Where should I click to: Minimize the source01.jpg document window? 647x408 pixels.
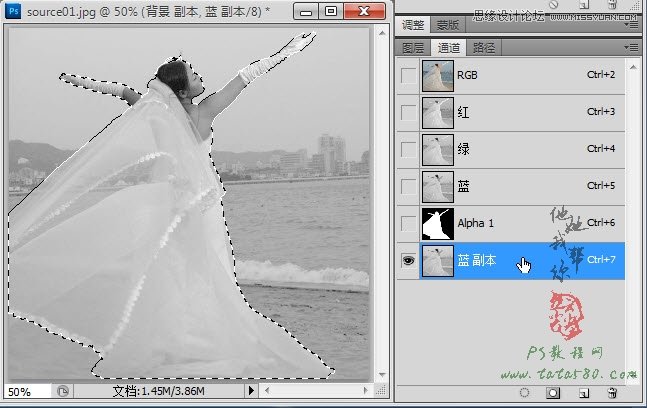pos(306,12)
